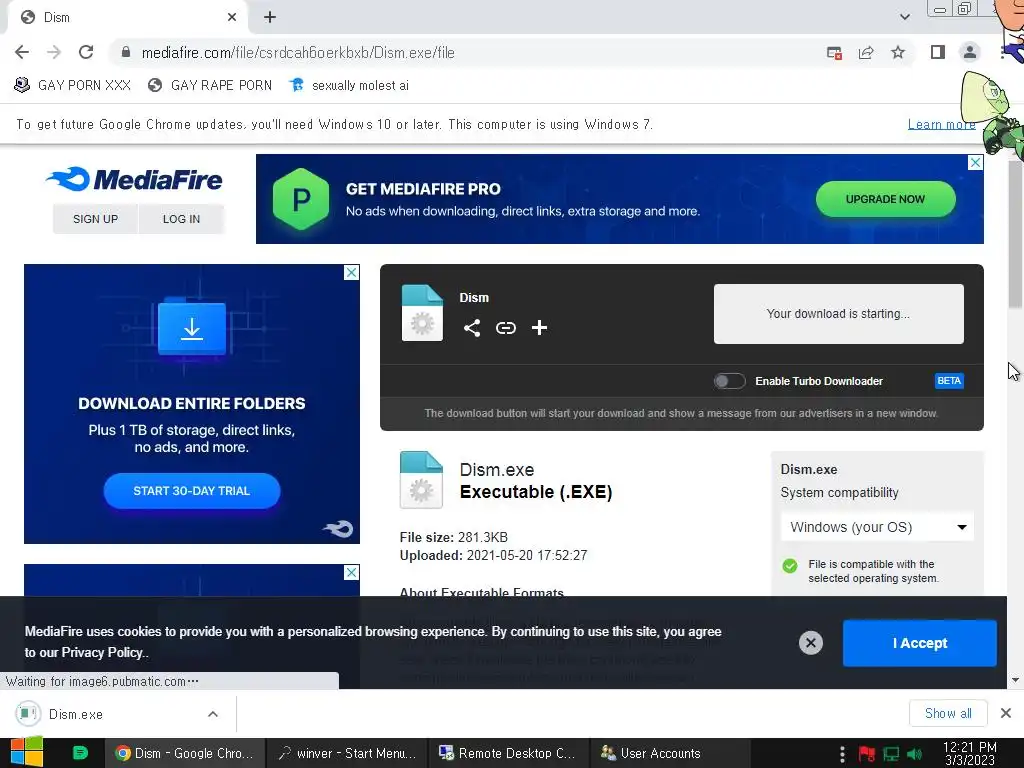Image resolution: width=1024 pixels, height=768 pixels.
Task: Go back to the previous page
Action: coord(22,52)
